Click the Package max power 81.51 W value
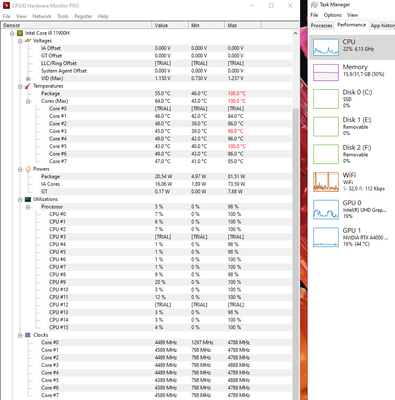This screenshot has width=395, height=400. click(x=236, y=177)
